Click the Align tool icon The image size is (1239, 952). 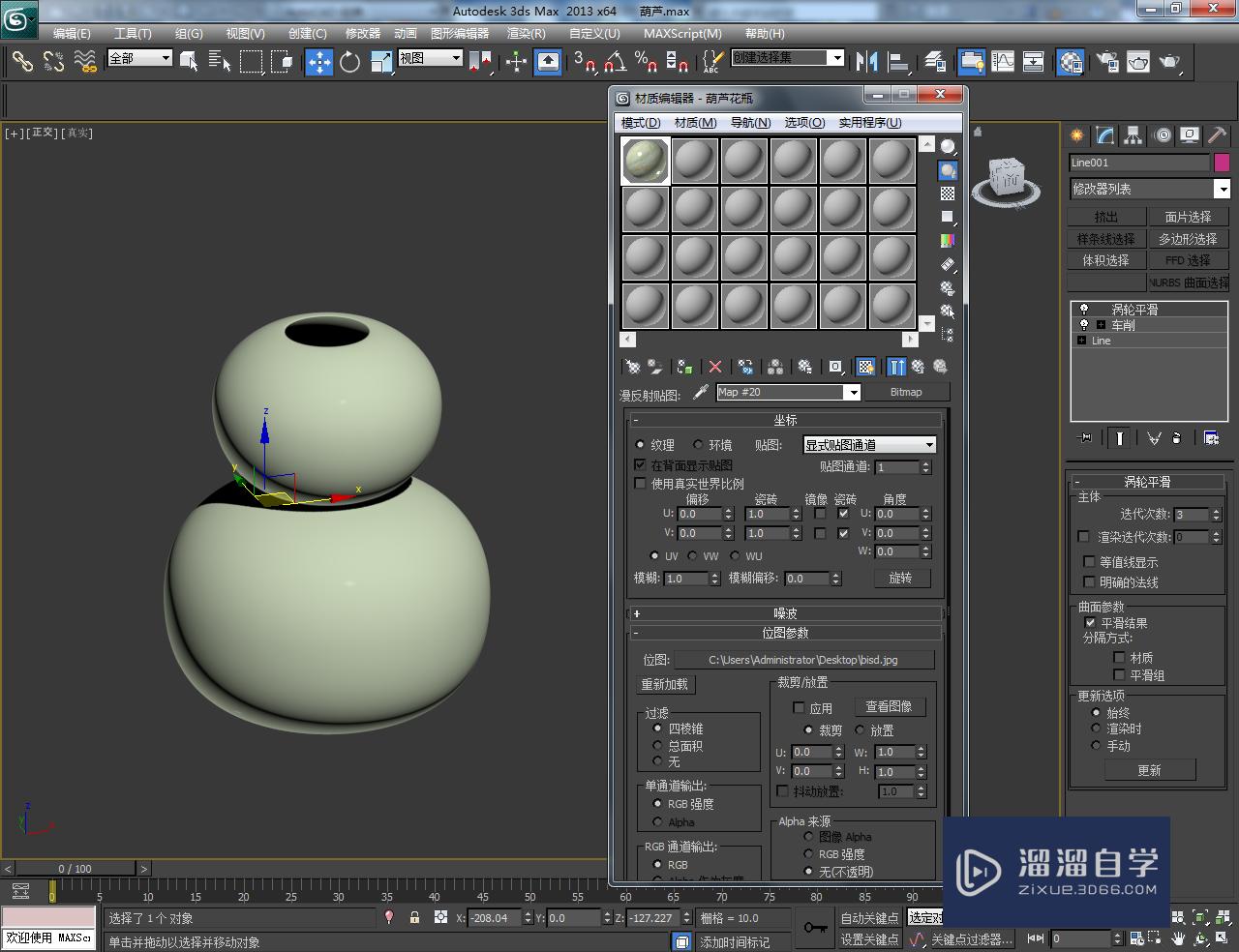[898, 62]
